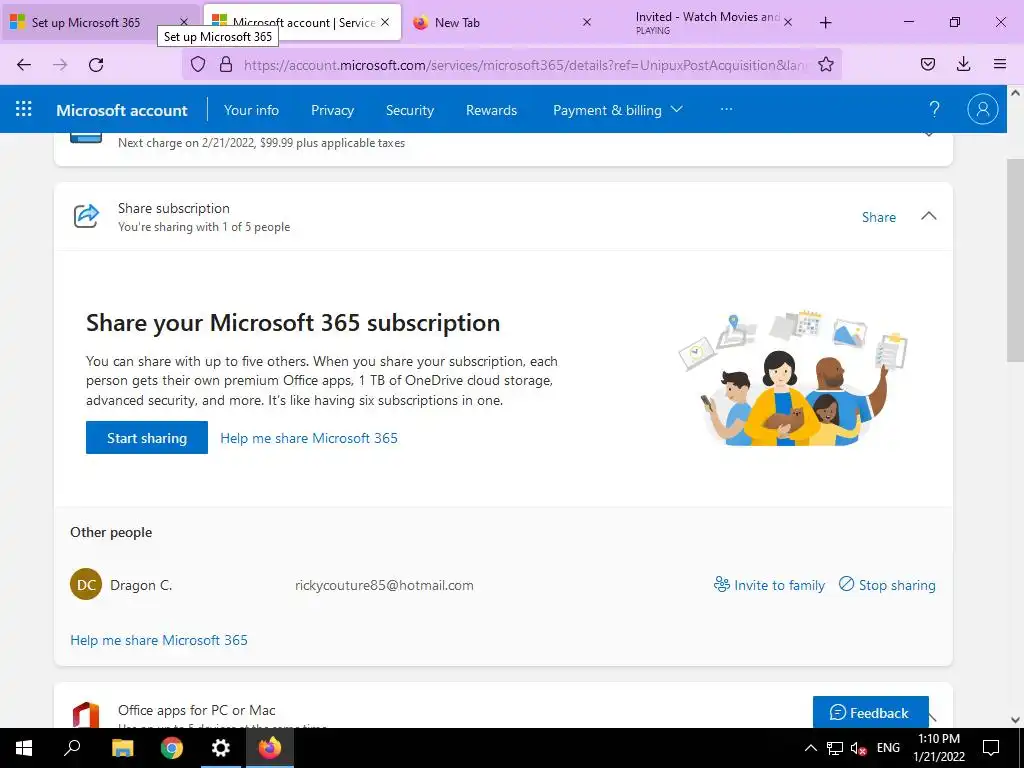Open the Firefox hamburger menu
This screenshot has width=1024, height=768.
click(1000, 64)
